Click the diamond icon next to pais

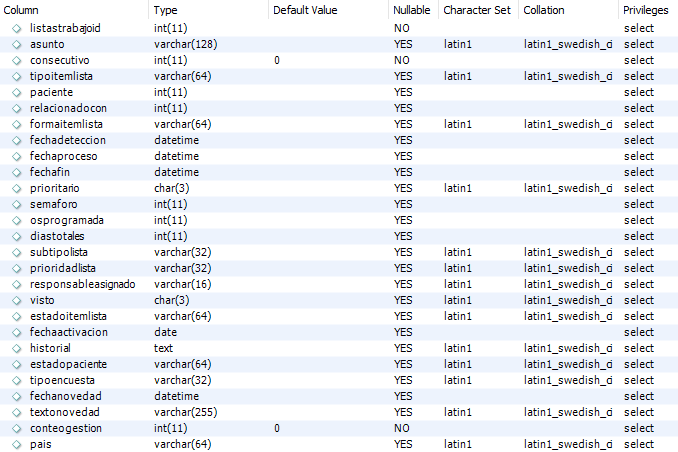16,445
